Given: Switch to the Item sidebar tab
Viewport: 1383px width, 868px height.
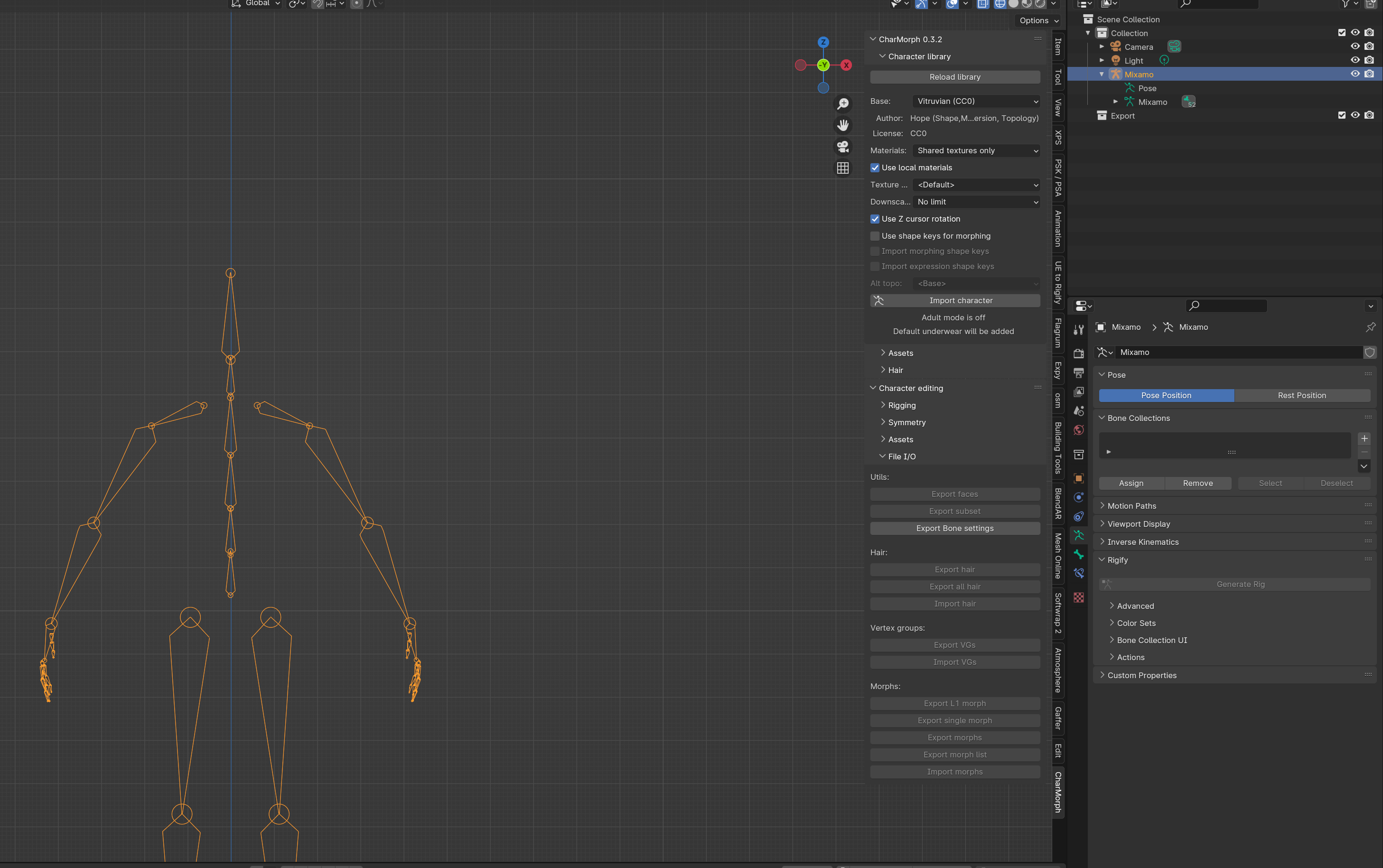Looking at the screenshot, I should click(x=1058, y=47).
